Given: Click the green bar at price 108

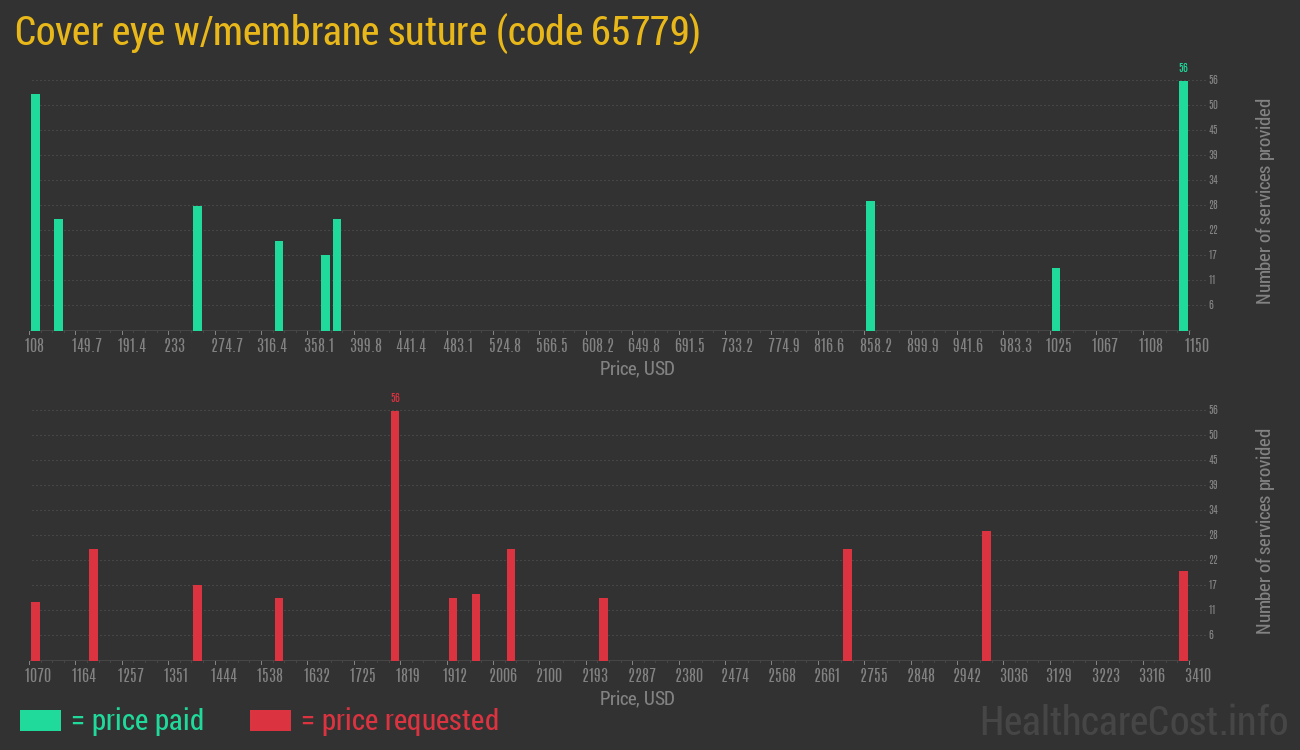Looking at the screenshot, I should tap(35, 212).
